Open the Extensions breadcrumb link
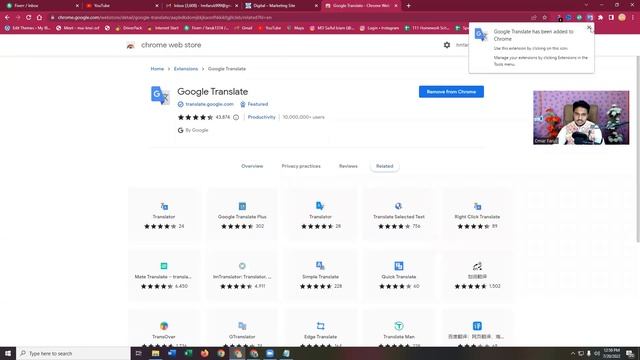Viewport: 640px width, 360px height. 186,69
